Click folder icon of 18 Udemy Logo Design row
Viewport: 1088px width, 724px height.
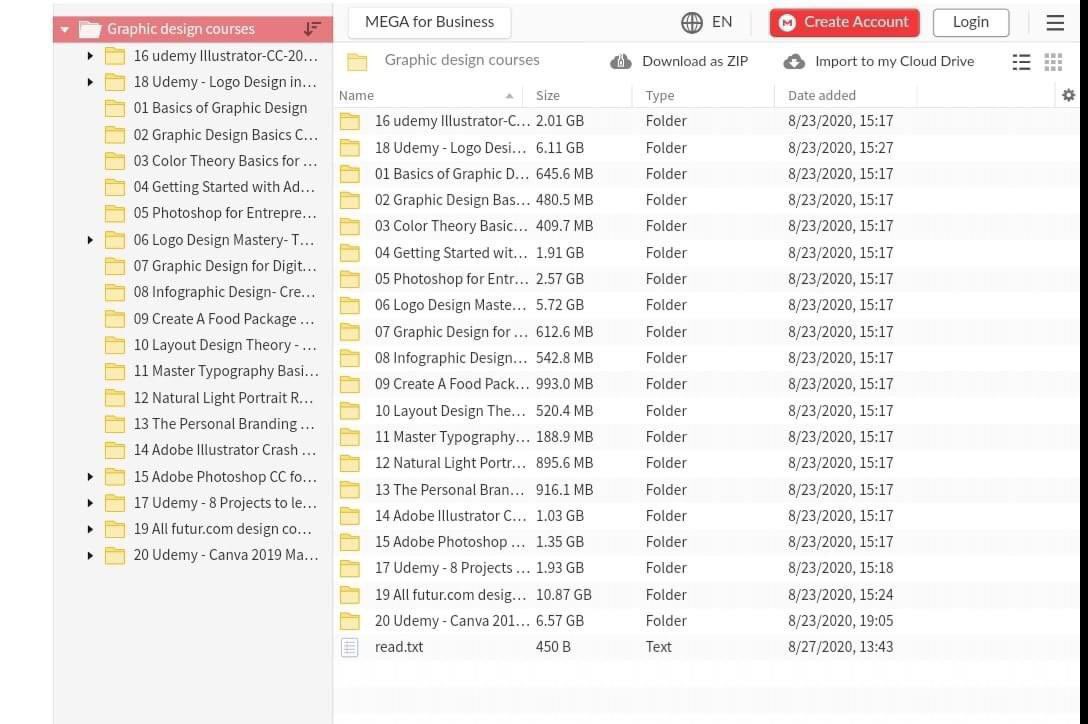[x=350, y=148]
